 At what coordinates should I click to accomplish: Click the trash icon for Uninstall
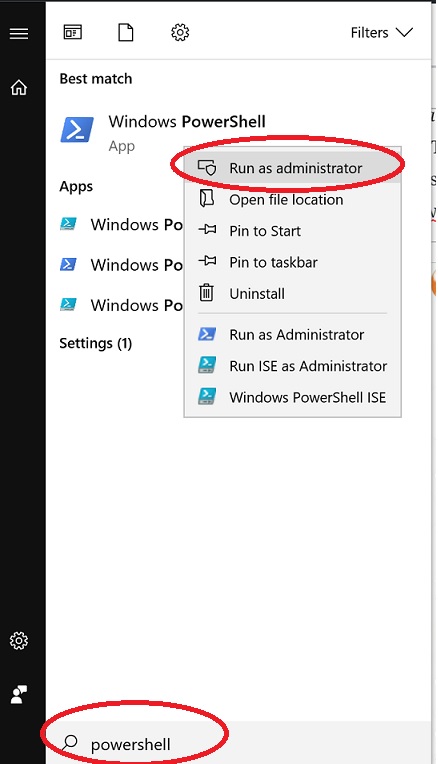click(207, 293)
